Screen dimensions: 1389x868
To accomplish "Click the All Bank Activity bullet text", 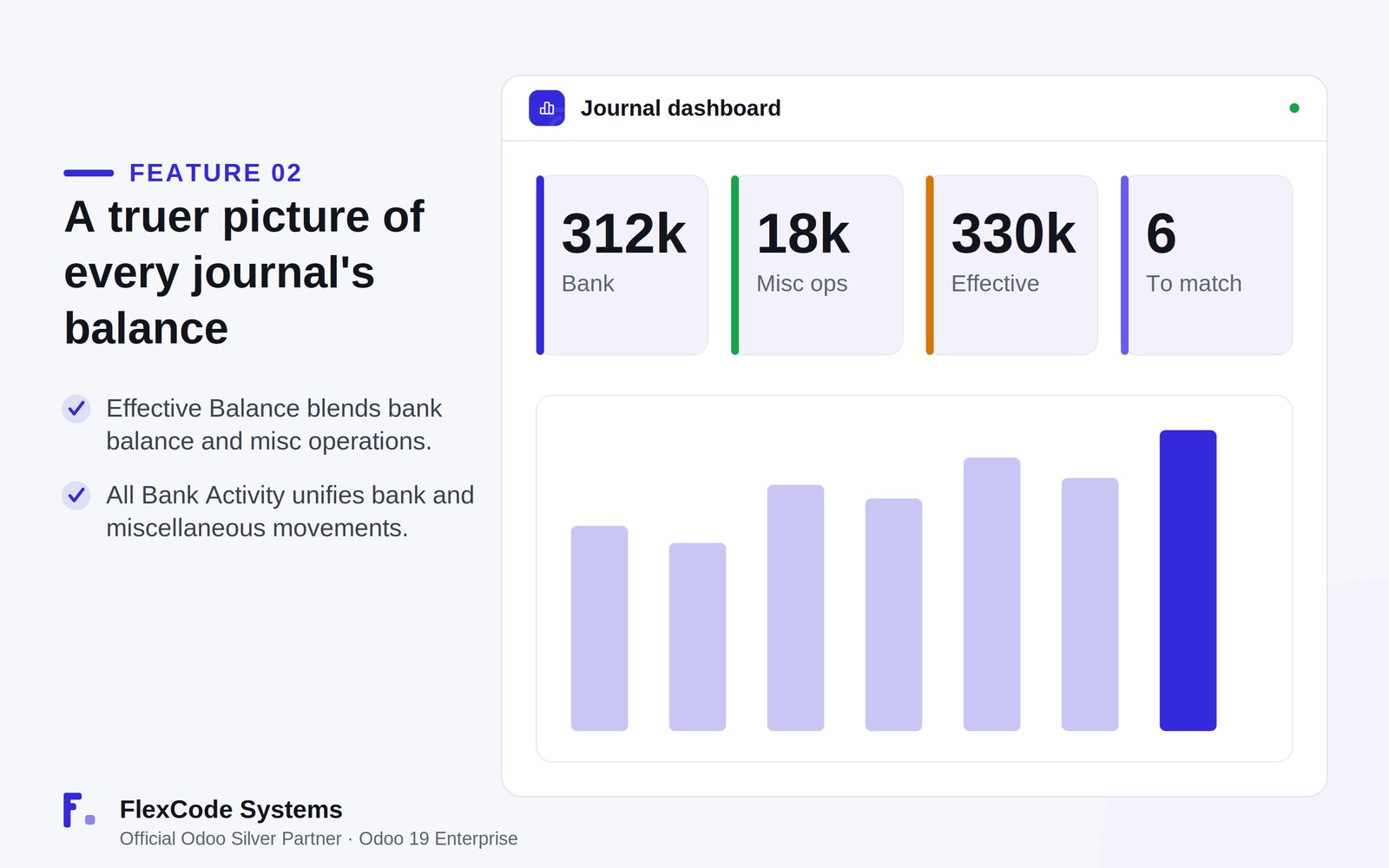I will click(x=290, y=511).
